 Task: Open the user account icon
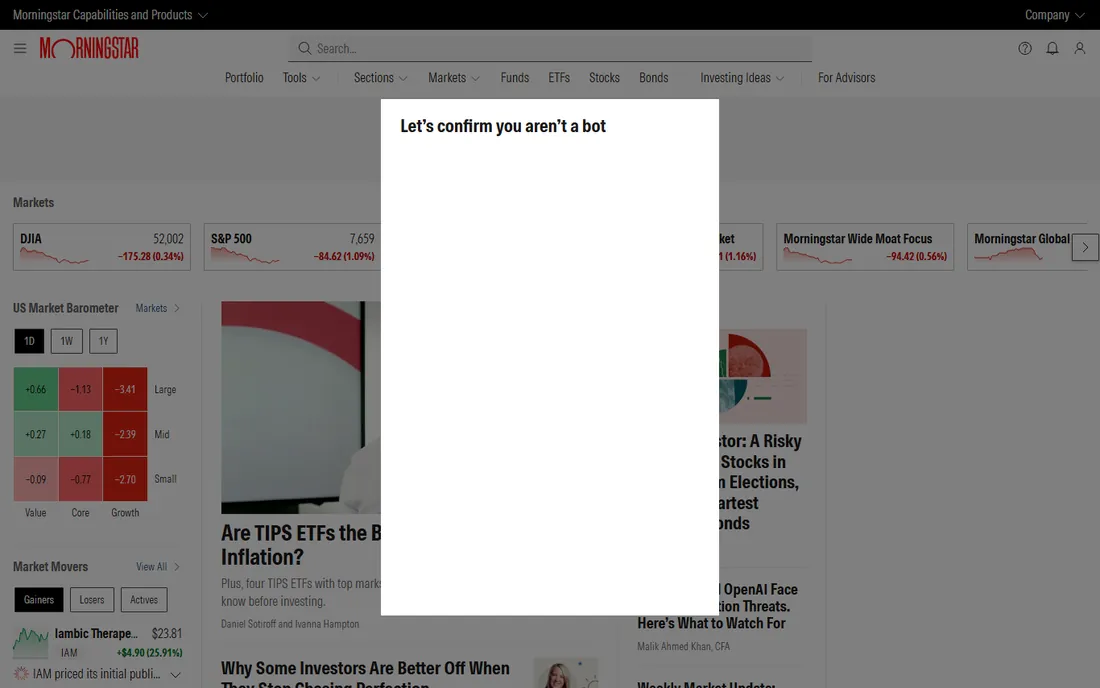click(1080, 48)
